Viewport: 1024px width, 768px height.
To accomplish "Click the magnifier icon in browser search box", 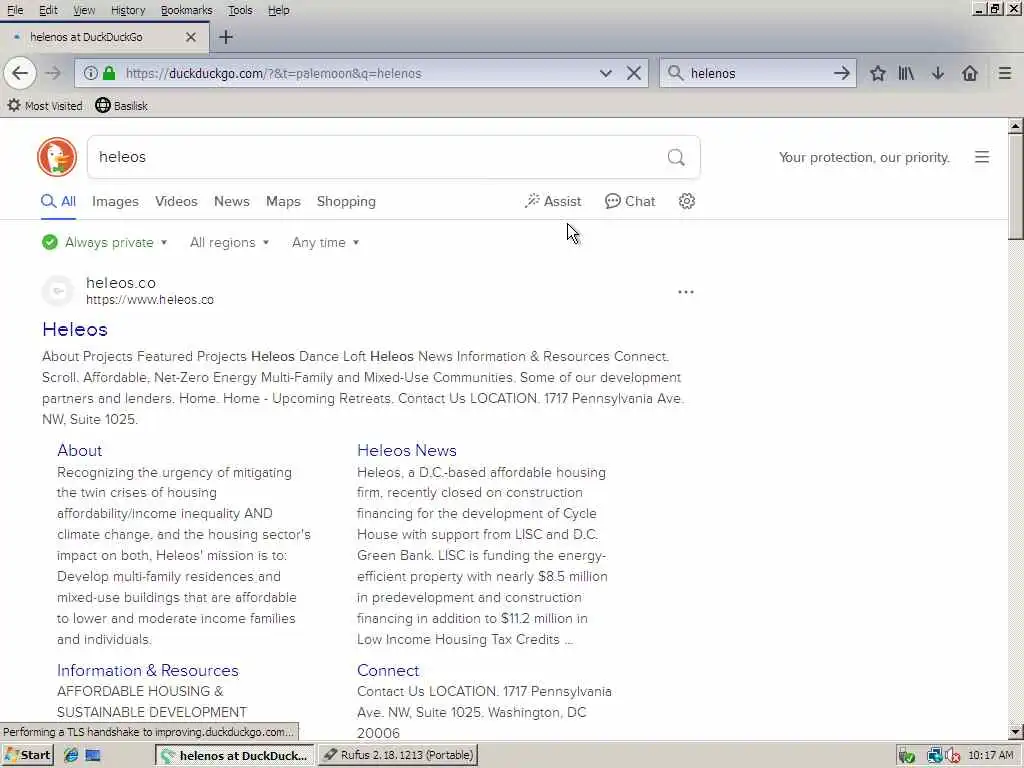I will pos(676,73).
